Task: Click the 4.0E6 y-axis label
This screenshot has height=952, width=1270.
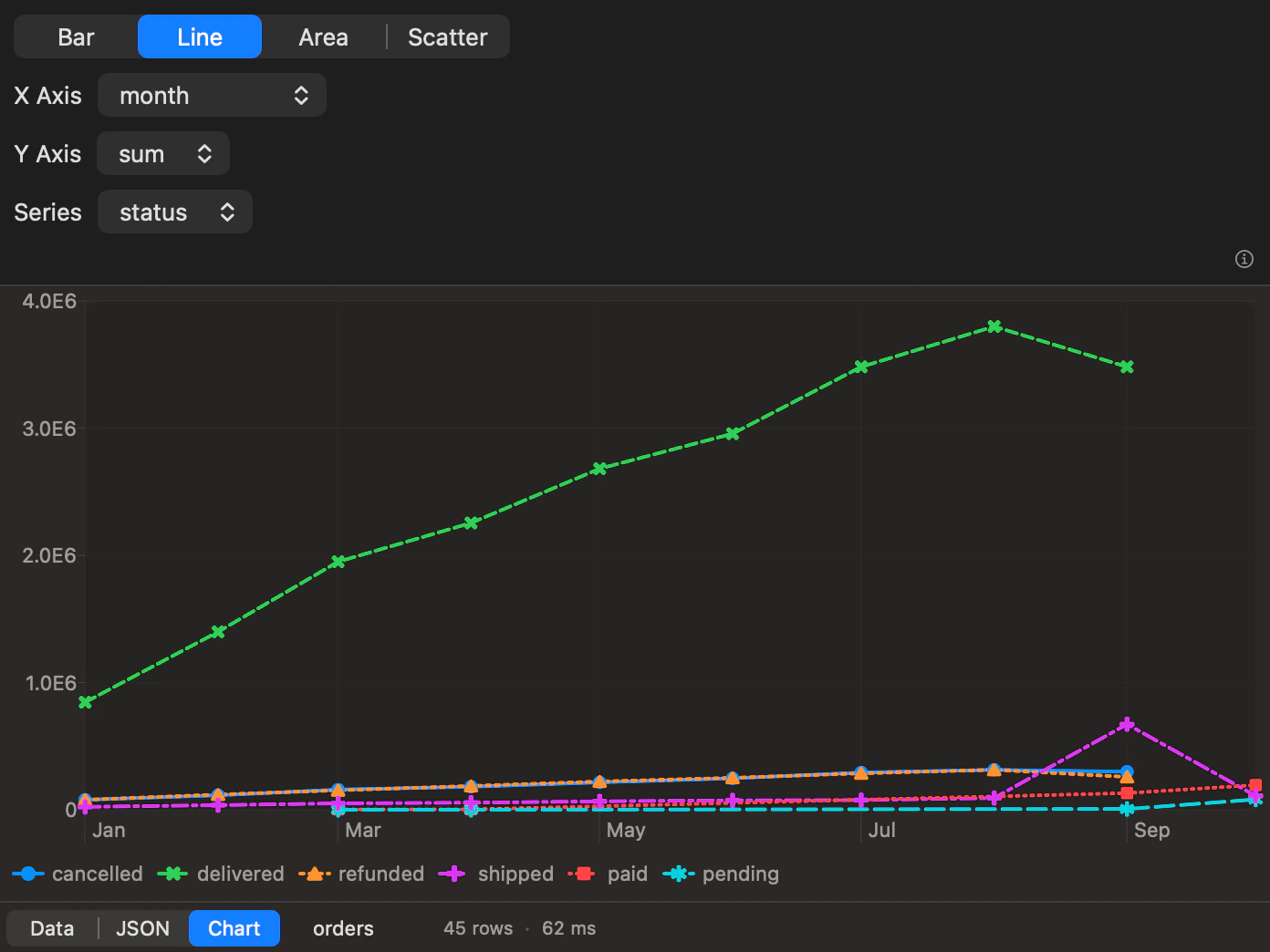Action: 49,301
